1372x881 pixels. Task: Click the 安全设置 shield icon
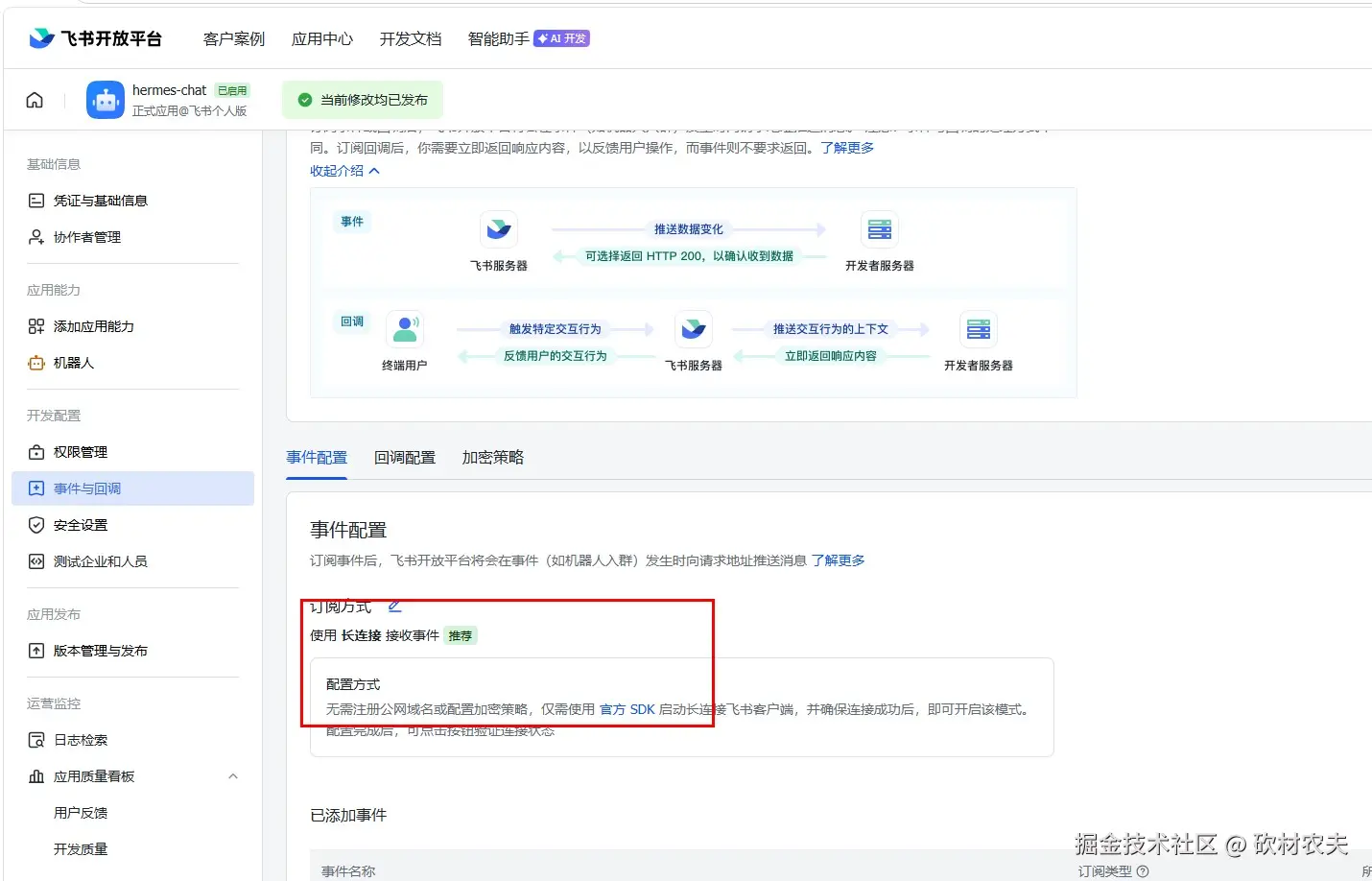(36, 525)
